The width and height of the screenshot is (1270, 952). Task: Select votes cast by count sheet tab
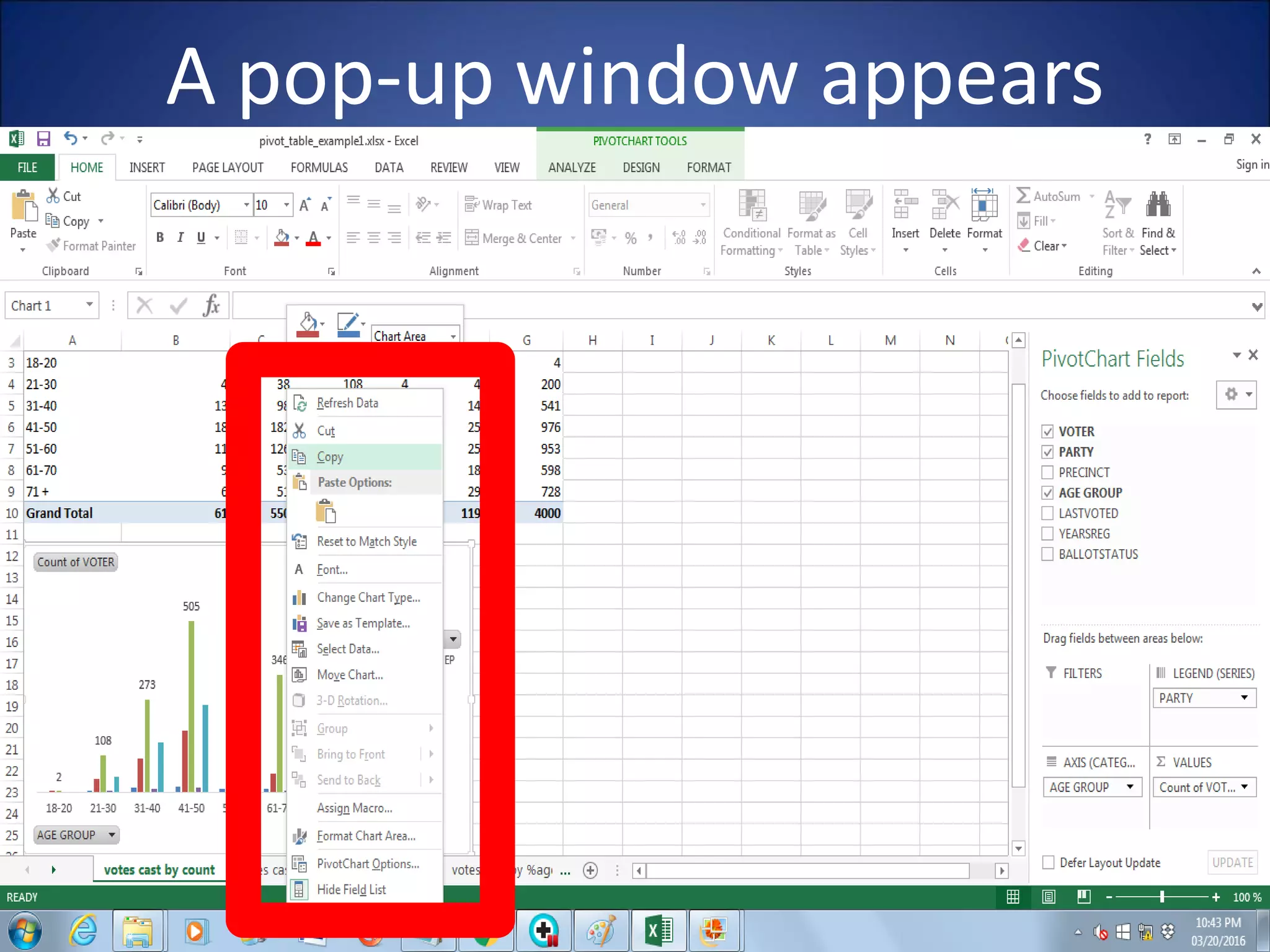(159, 870)
